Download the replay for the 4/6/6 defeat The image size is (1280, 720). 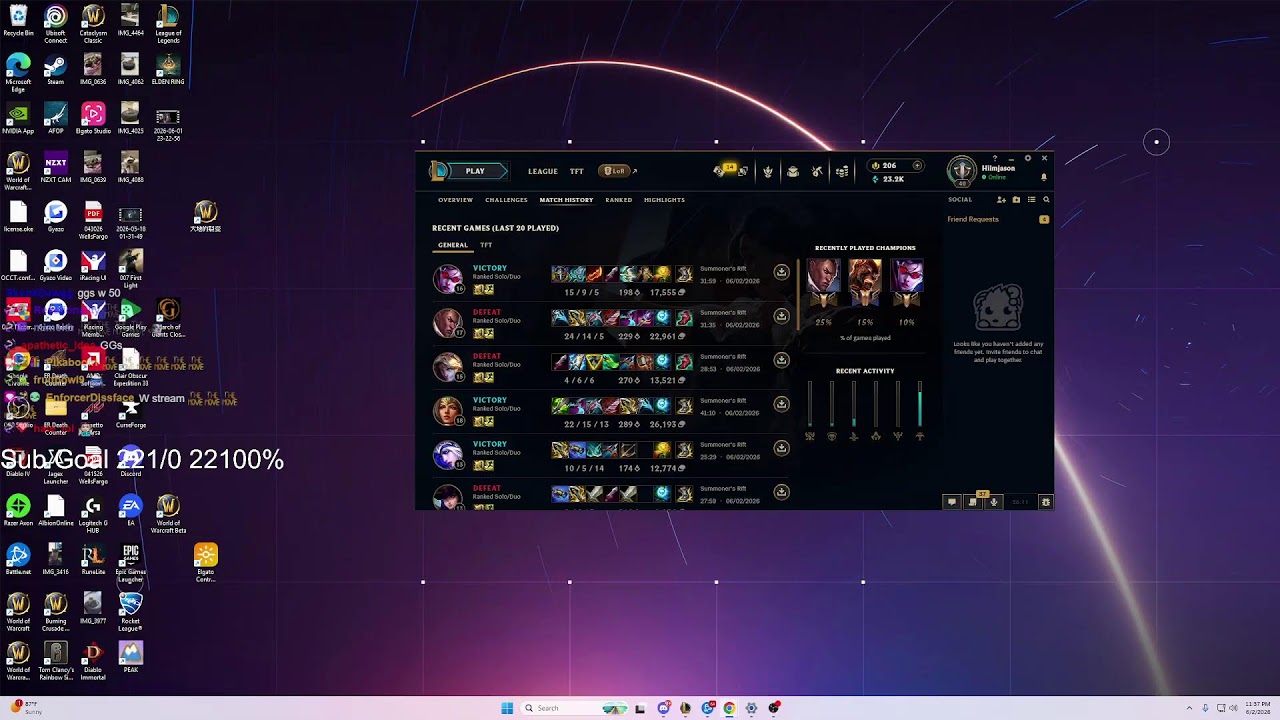781,360
